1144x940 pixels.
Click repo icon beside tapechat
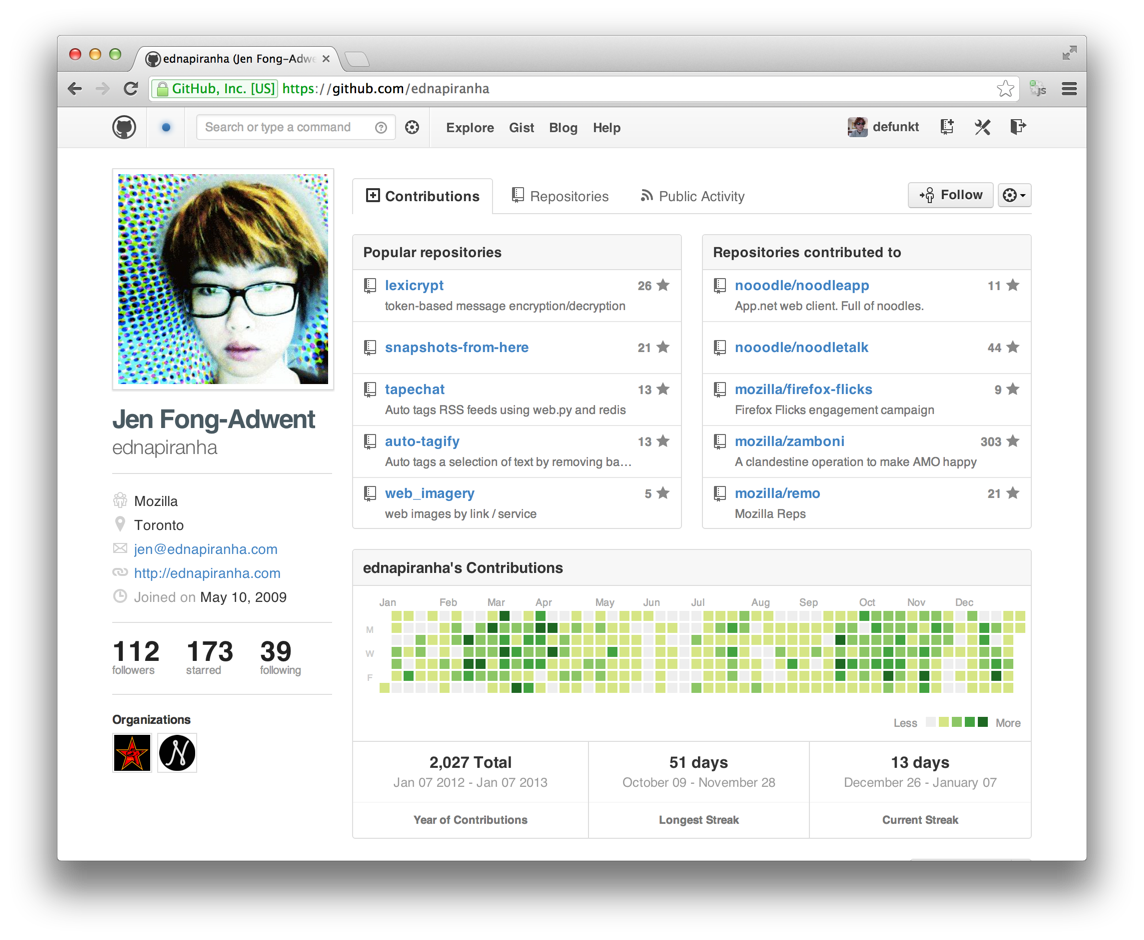coord(370,390)
